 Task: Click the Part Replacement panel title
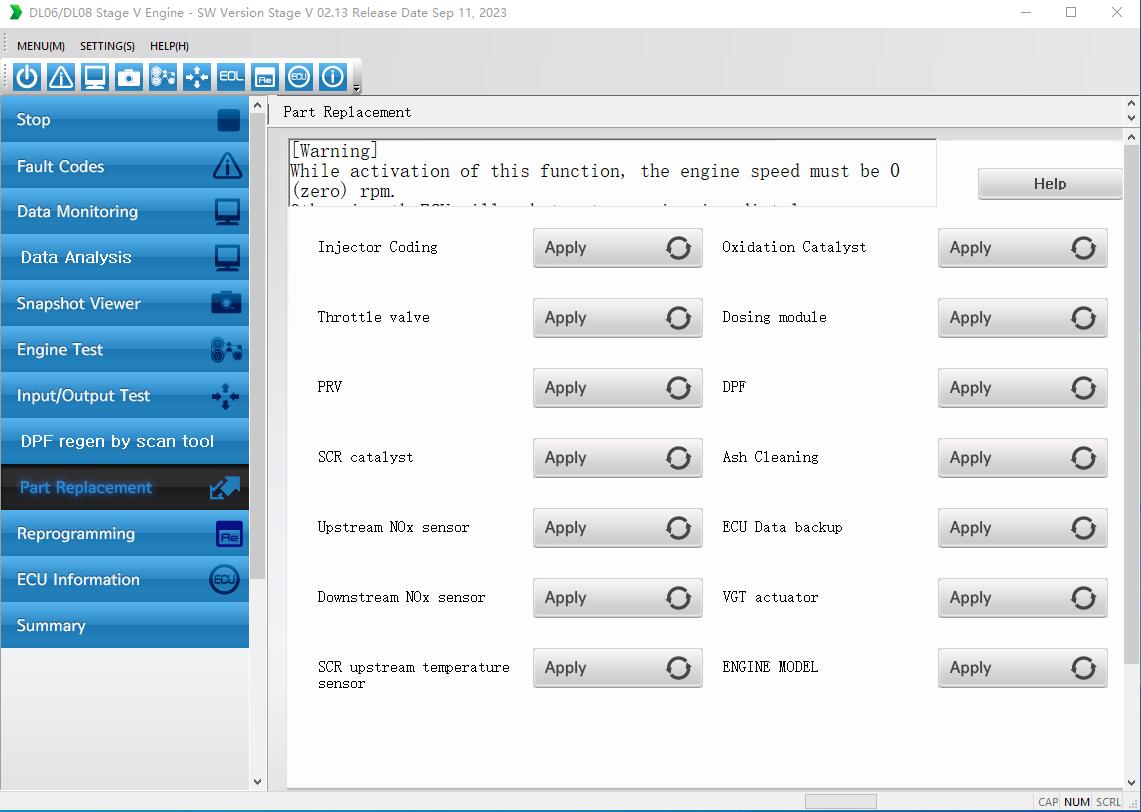tap(347, 112)
